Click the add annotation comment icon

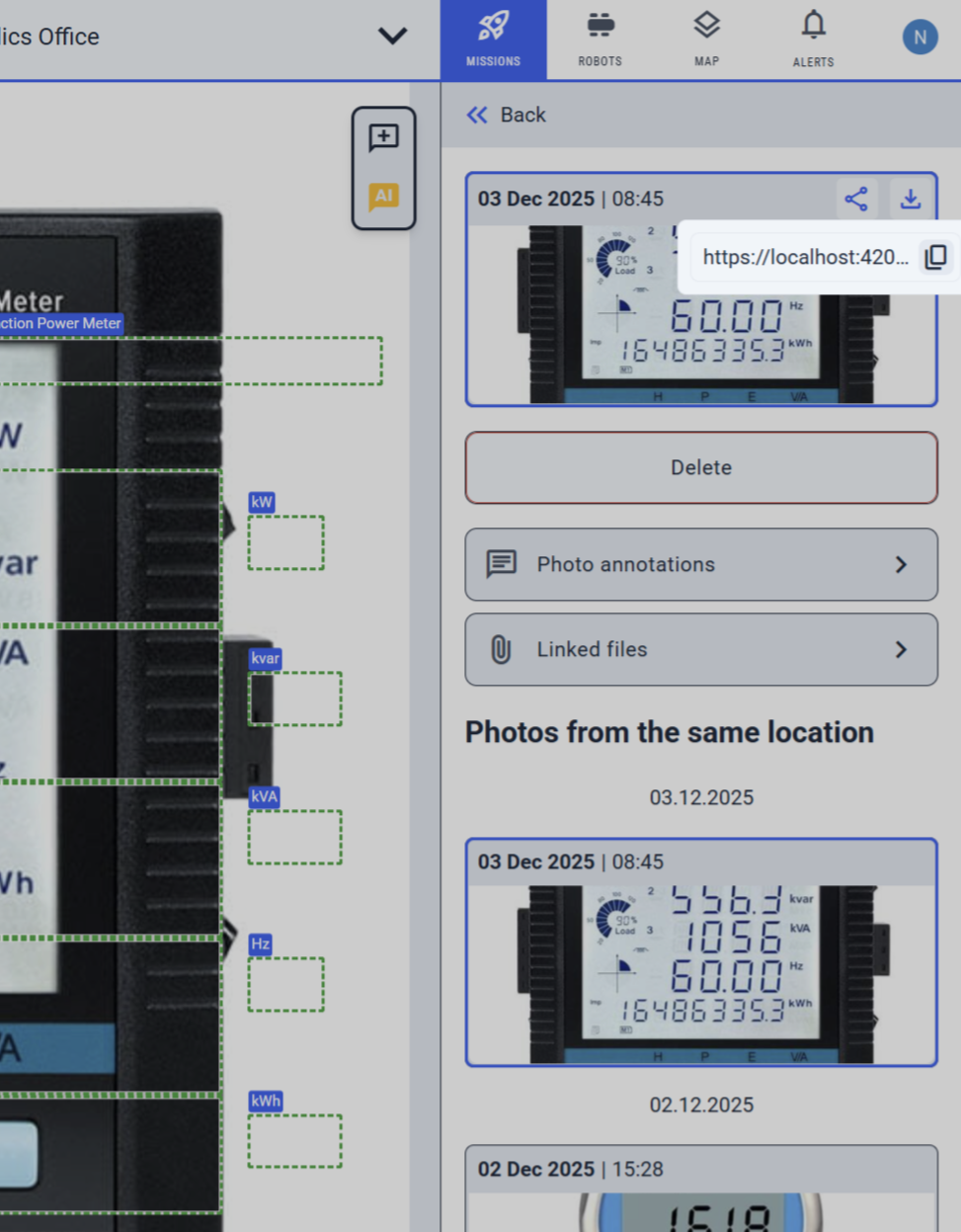(383, 137)
